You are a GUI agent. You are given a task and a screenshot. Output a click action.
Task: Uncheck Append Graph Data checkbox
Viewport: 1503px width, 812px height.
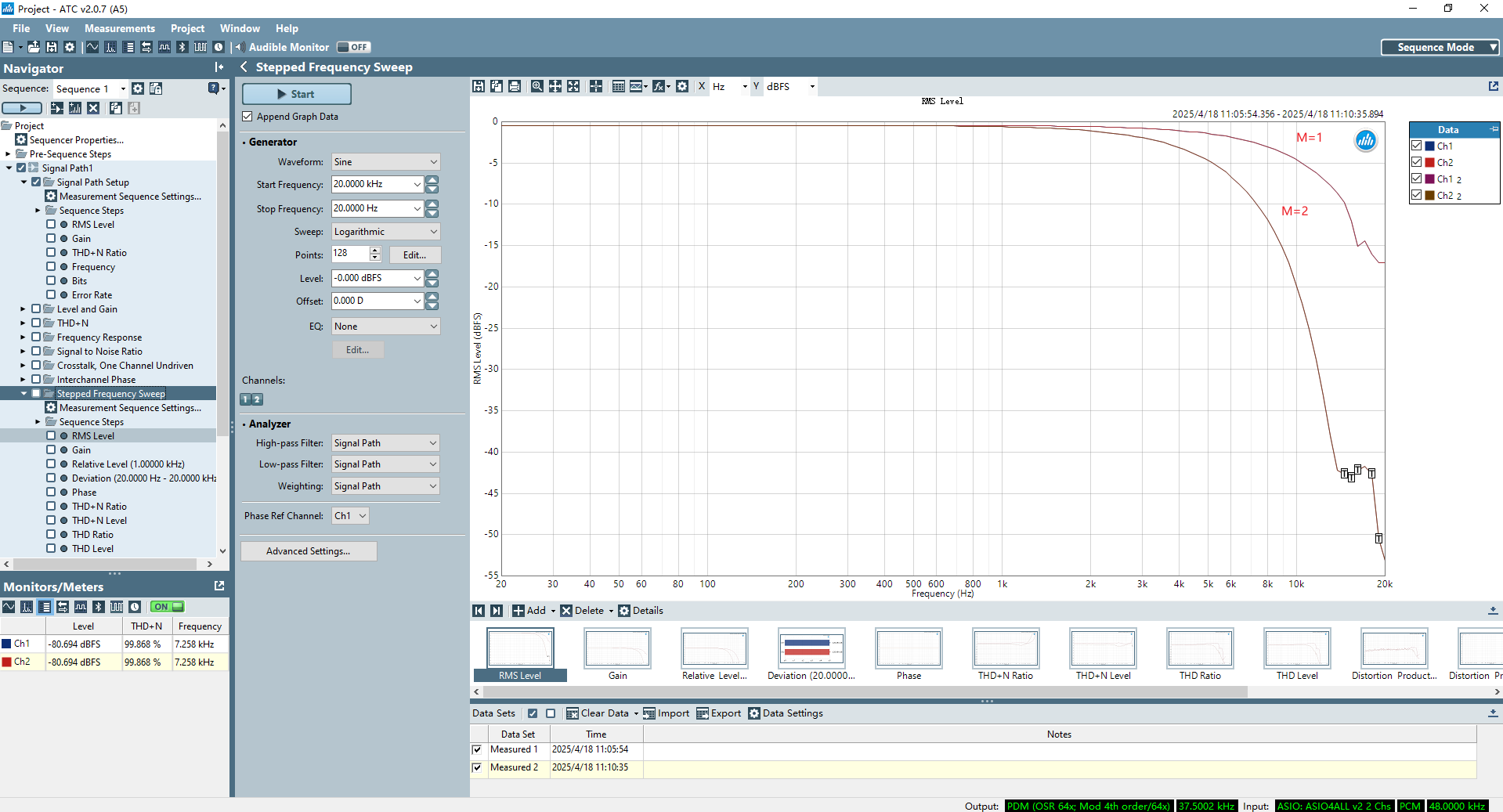[x=247, y=117]
